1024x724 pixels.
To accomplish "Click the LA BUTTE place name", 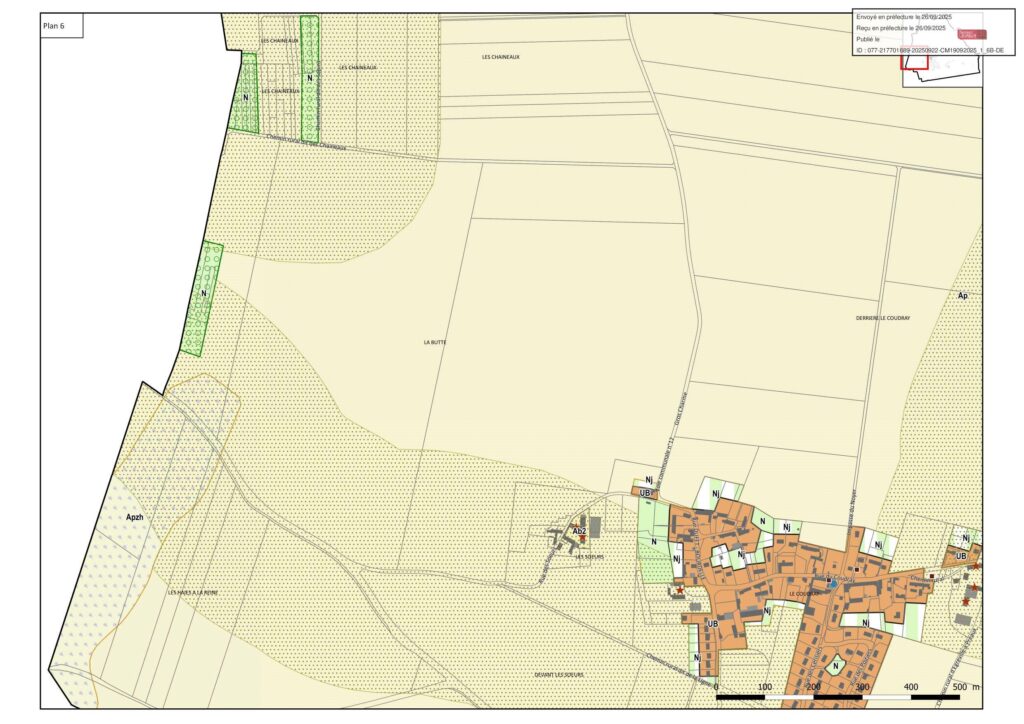I will (434, 342).
